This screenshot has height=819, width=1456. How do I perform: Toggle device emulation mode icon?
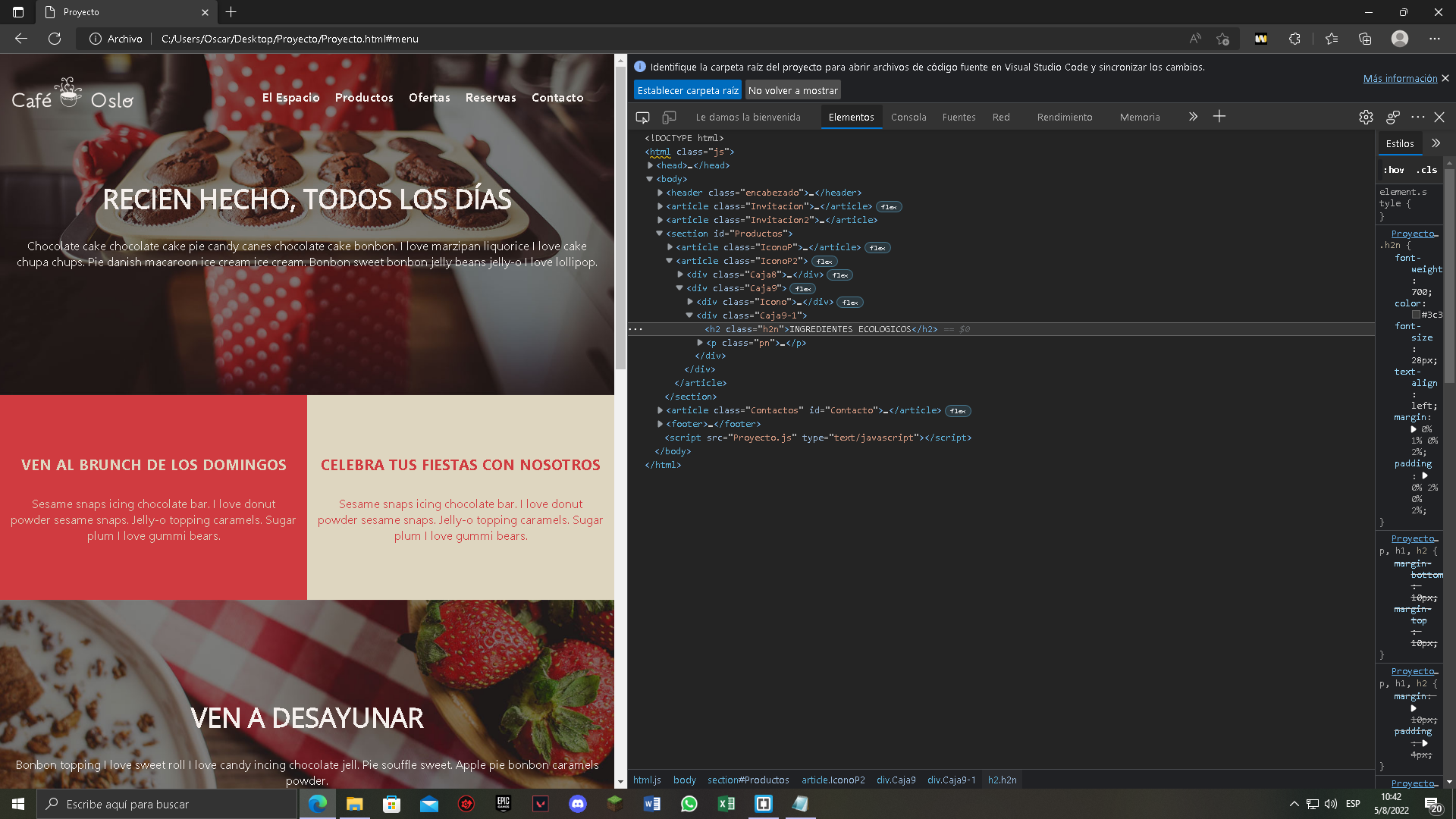pyautogui.click(x=669, y=118)
